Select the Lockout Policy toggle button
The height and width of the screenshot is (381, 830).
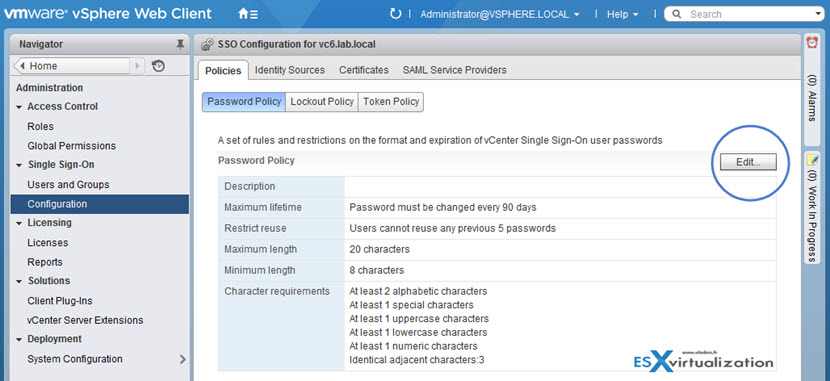322,102
